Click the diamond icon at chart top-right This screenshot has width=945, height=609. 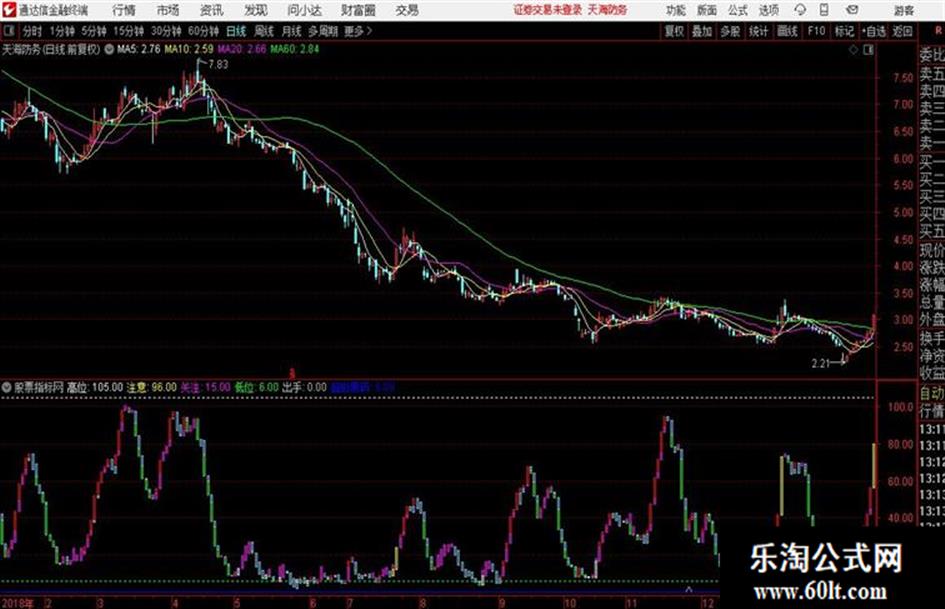coord(853,50)
